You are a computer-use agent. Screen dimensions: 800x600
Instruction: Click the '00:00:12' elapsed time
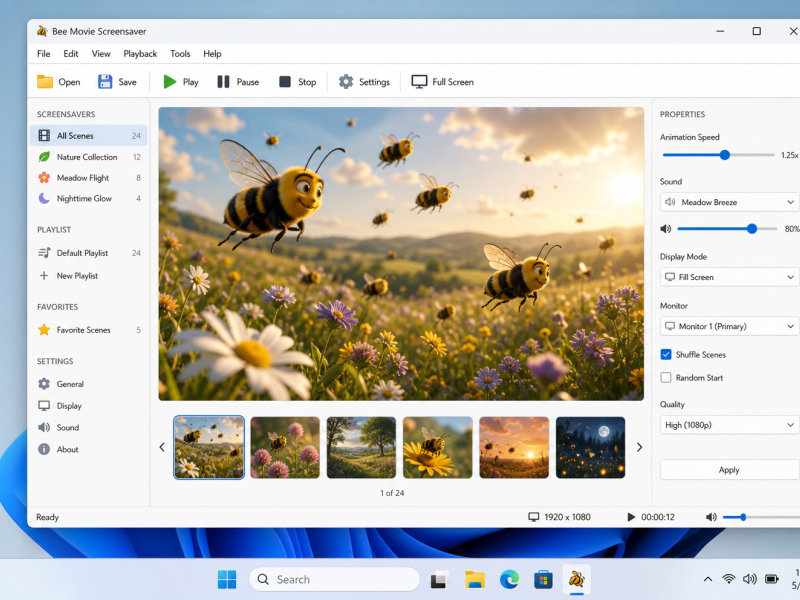[x=658, y=517]
